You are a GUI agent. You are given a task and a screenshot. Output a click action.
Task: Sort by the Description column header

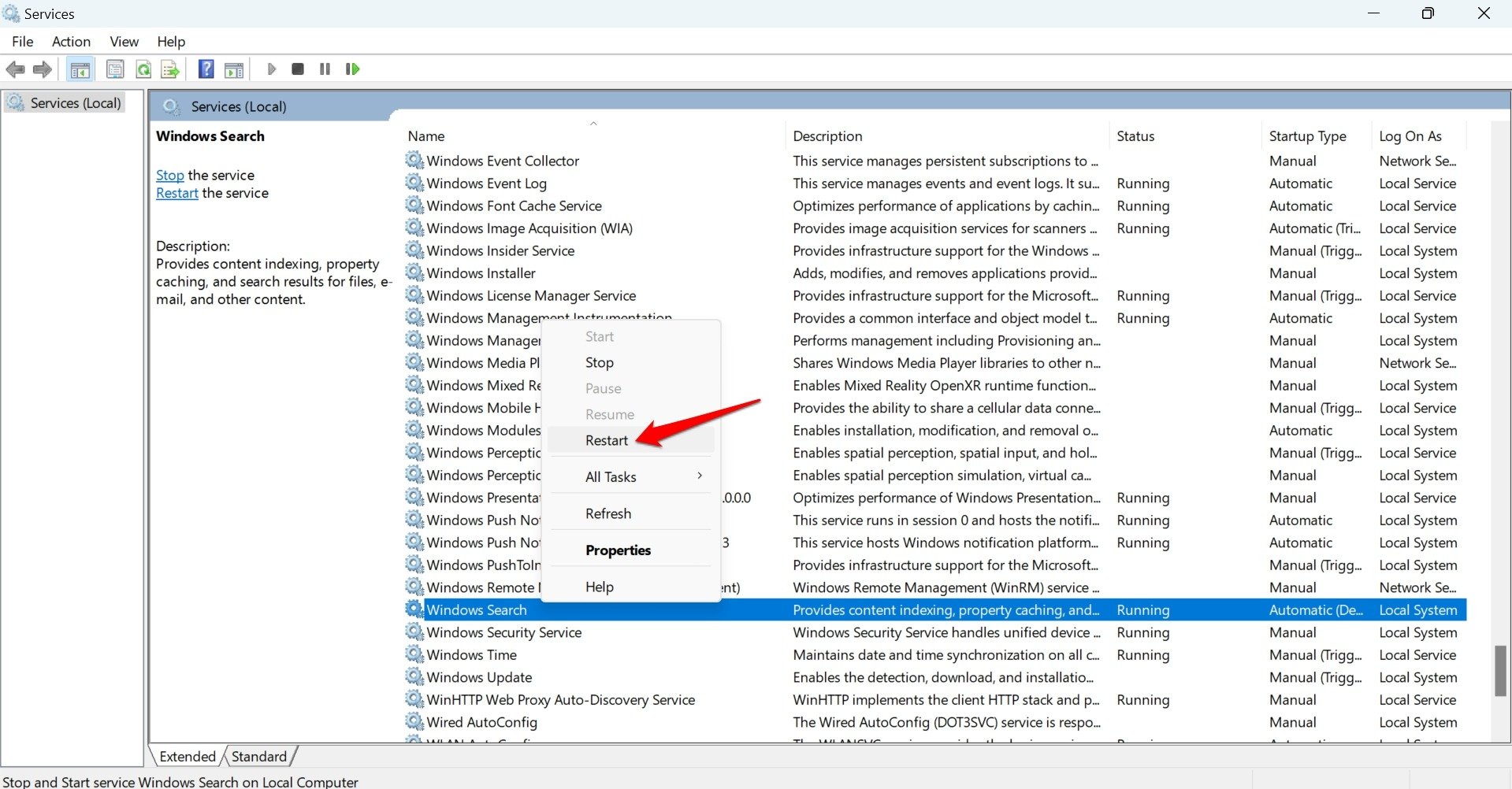click(x=948, y=135)
